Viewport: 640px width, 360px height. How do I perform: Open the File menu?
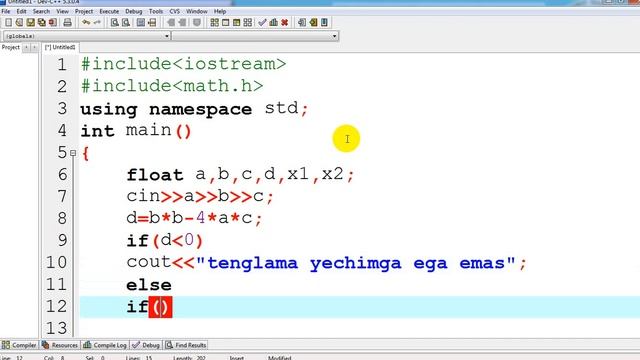pyautogui.click(x=6, y=11)
